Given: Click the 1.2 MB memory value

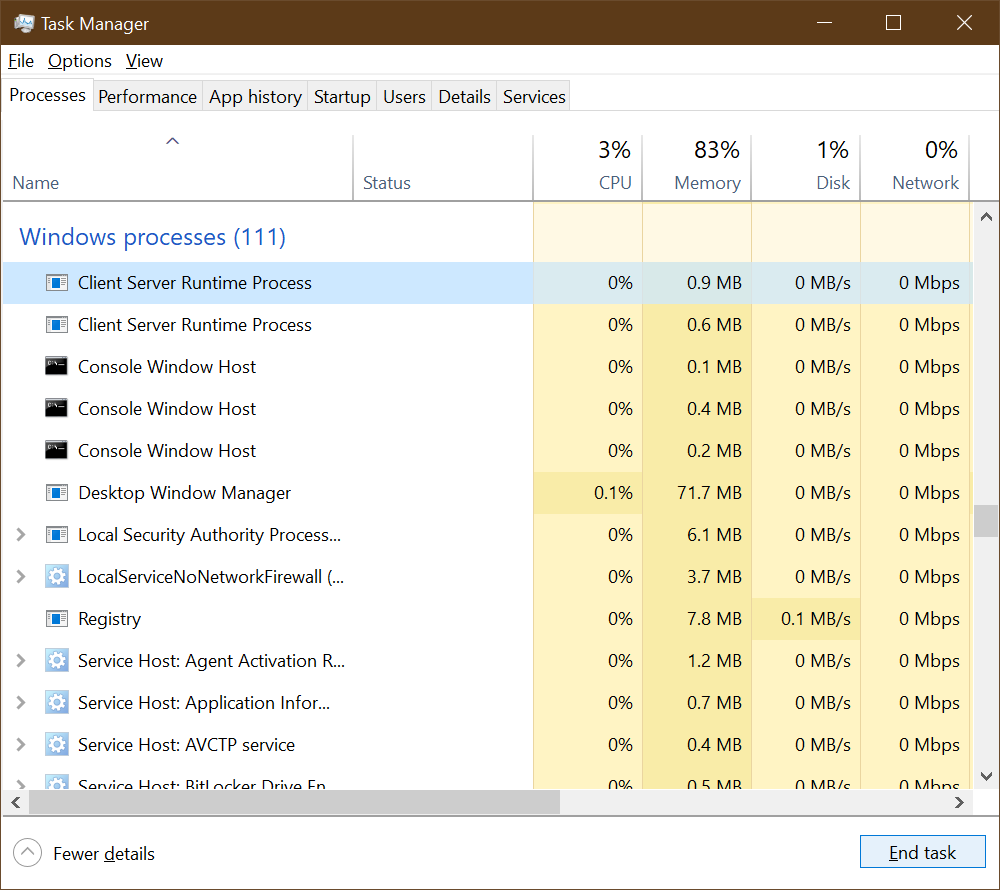Looking at the screenshot, I should pyautogui.click(x=714, y=661).
